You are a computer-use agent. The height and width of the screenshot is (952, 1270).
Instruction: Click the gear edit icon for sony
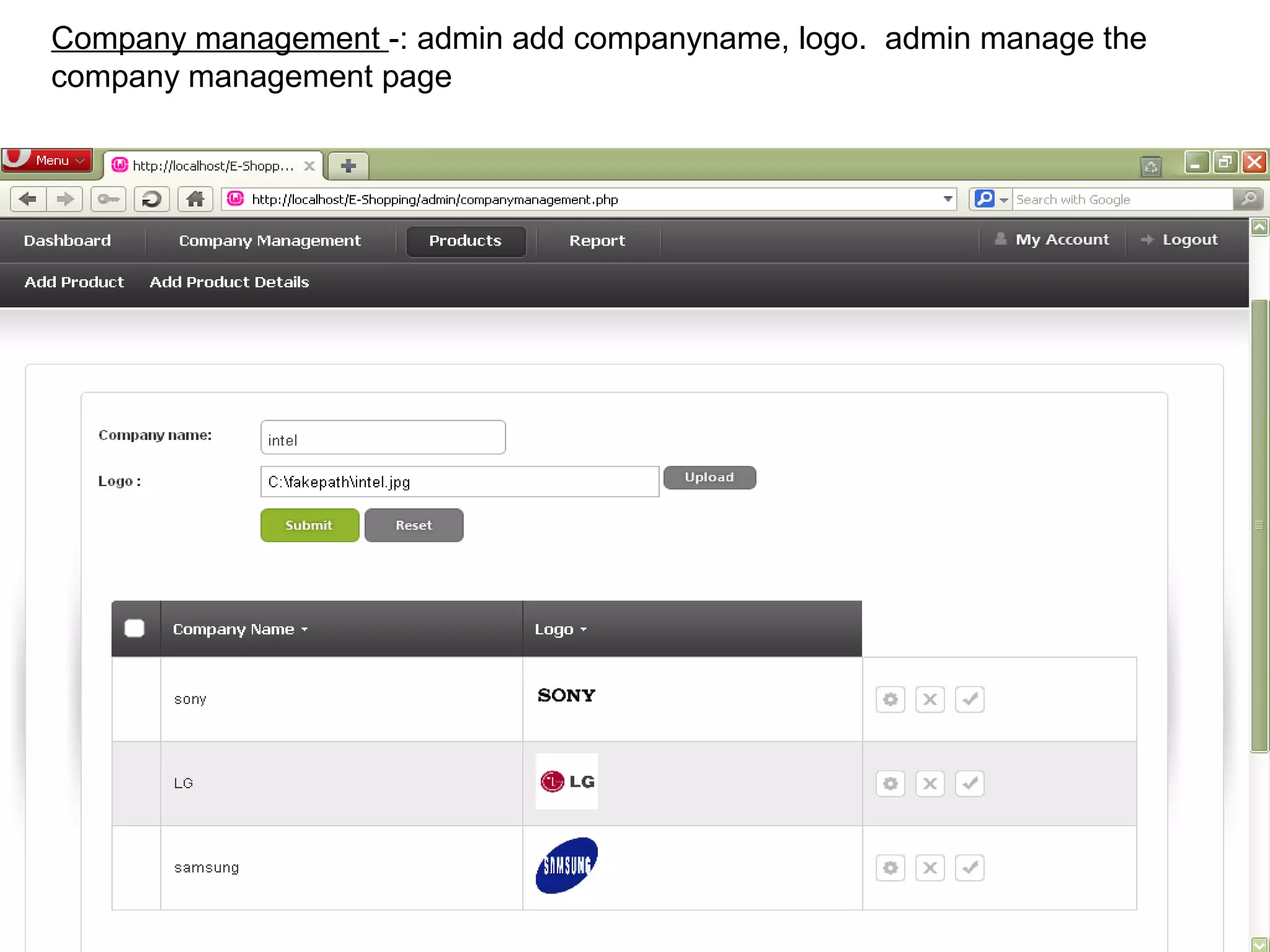pos(890,700)
